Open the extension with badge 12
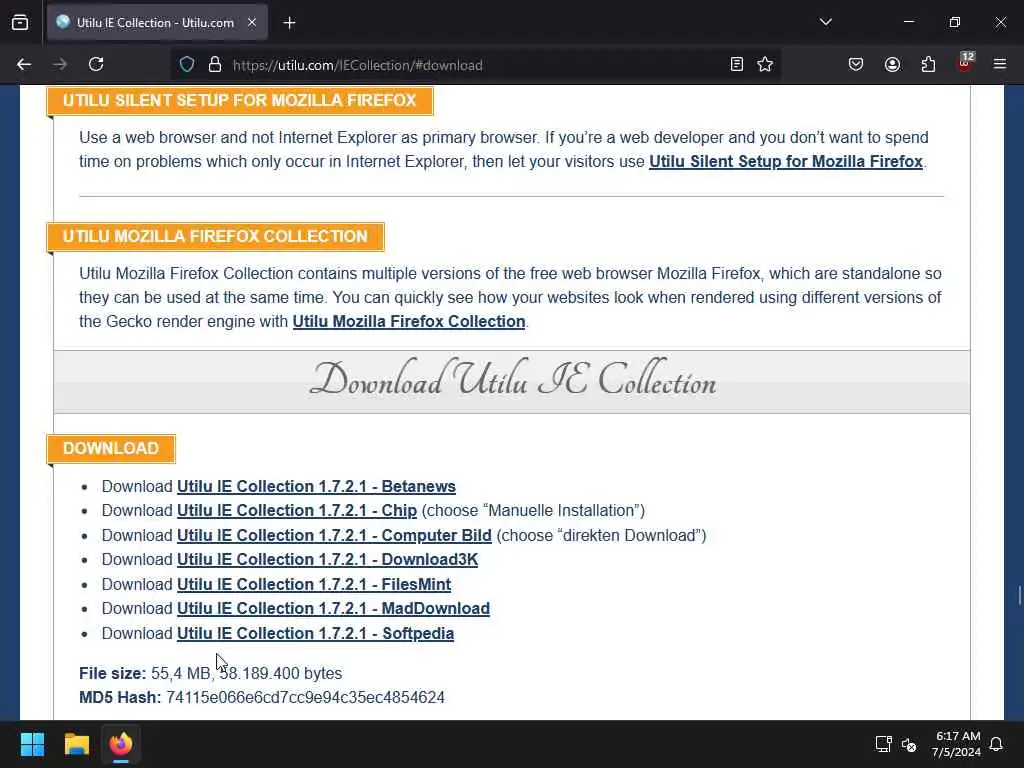 [x=965, y=63]
